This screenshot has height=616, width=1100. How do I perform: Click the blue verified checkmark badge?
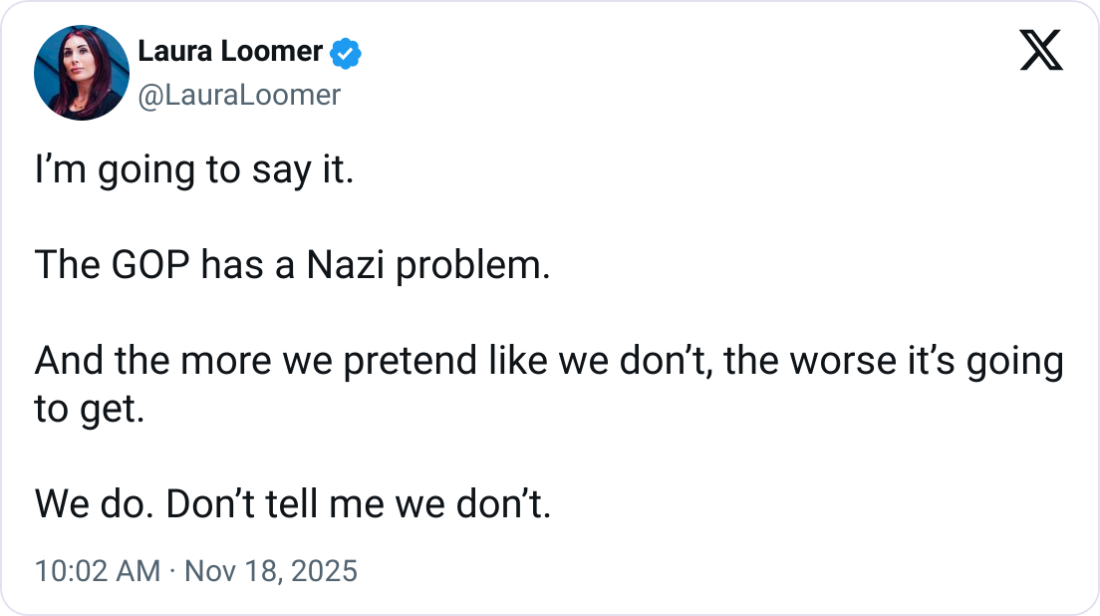click(347, 54)
